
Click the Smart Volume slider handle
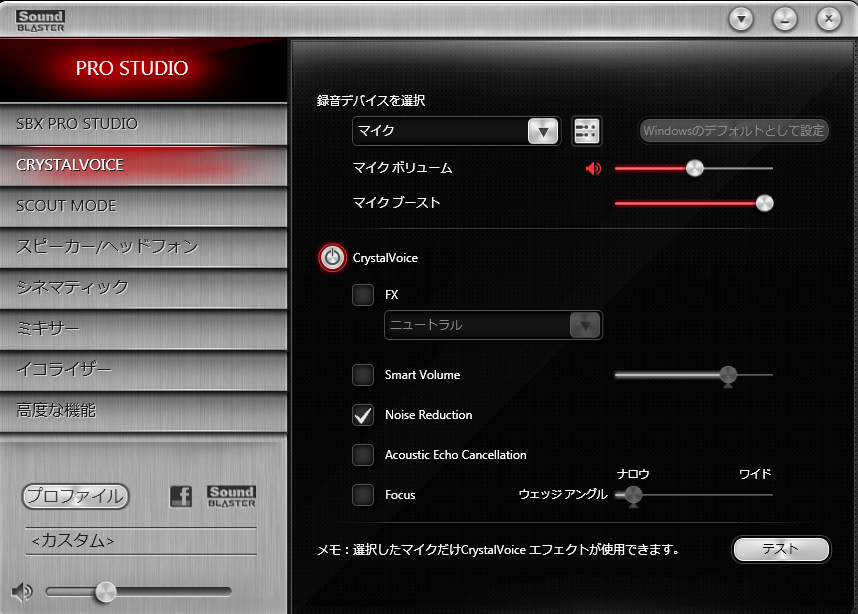(x=728, y=375)
